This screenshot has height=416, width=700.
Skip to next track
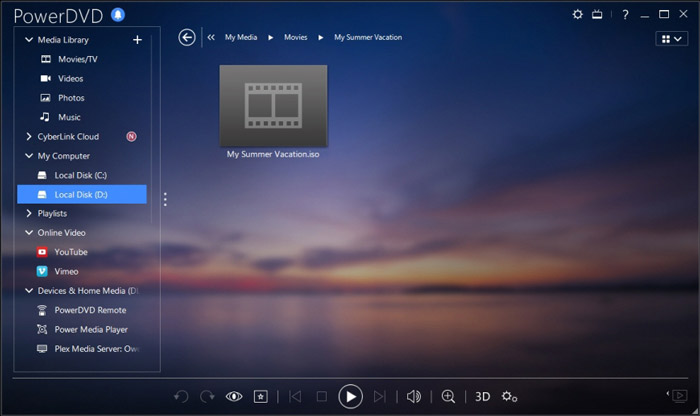(x=379, y=396)
